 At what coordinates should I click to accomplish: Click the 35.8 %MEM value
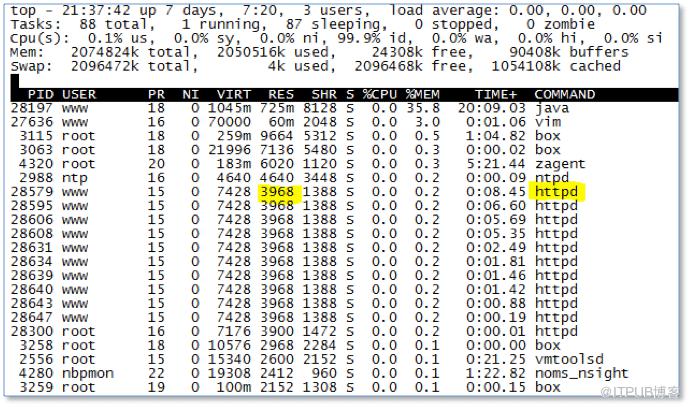coord(422,108)
